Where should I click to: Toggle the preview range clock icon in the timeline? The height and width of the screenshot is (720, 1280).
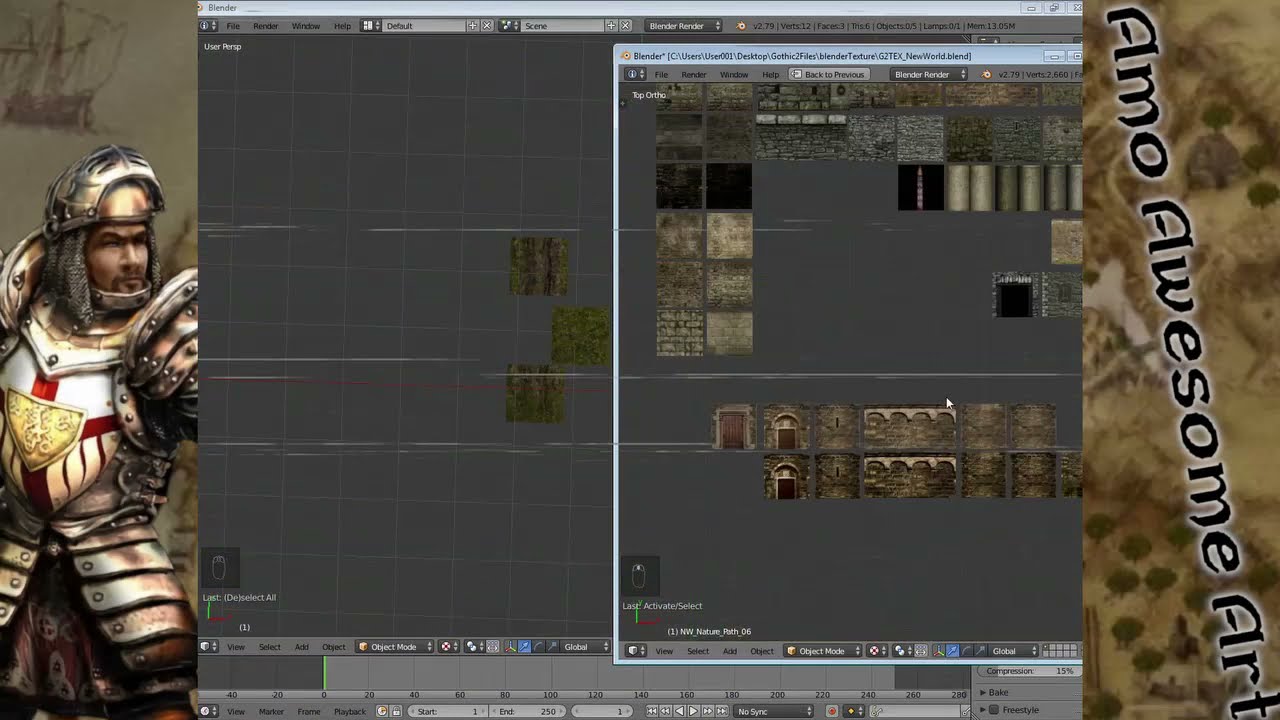tap(382, 712)
